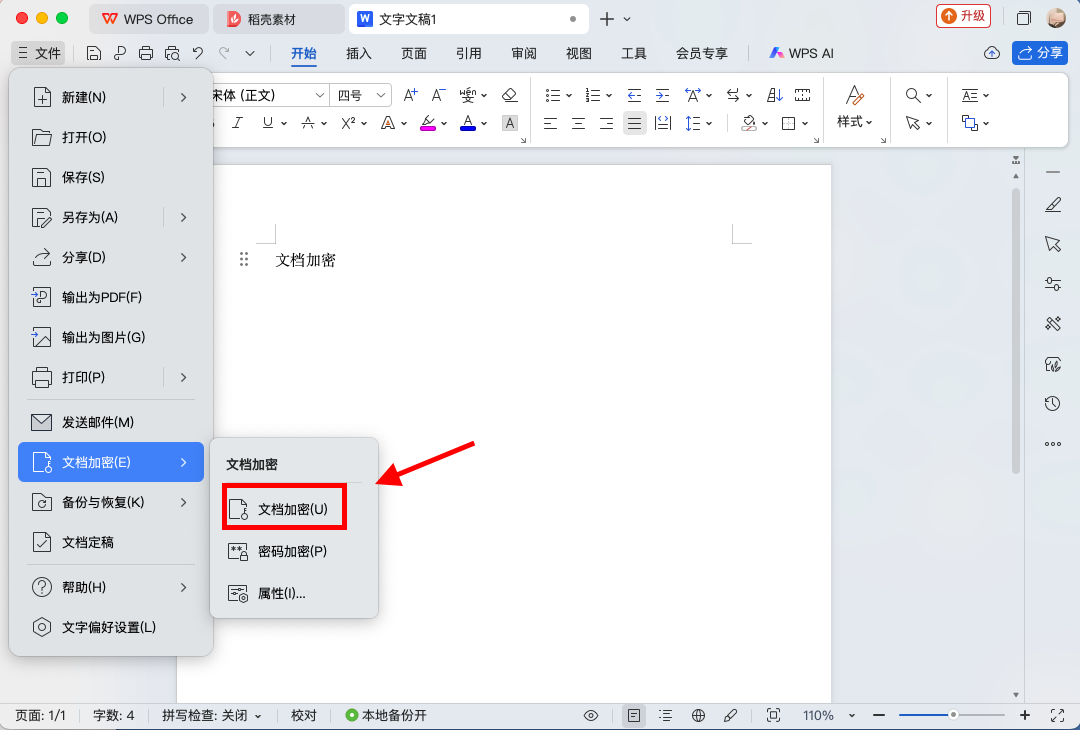Open the font size 四号 dropdown

pyautogui.click(x=361, y=95)
